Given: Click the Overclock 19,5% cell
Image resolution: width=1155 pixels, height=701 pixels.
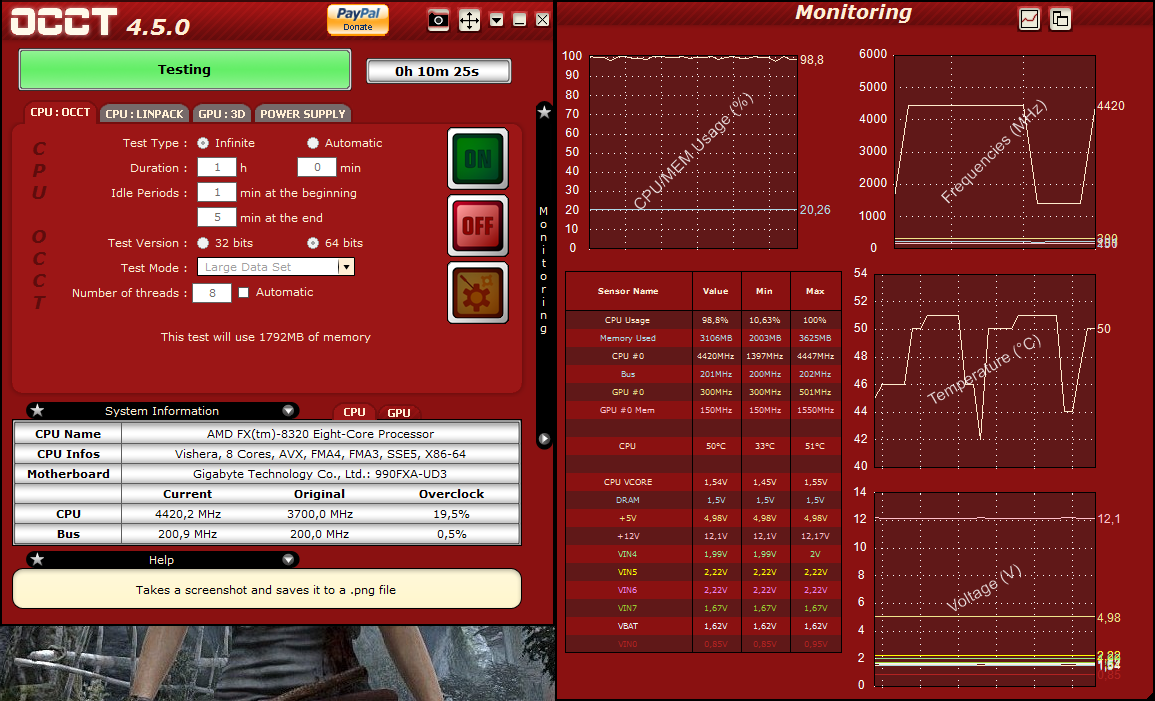Looking at the screenshot, I should tap(452, 514).
